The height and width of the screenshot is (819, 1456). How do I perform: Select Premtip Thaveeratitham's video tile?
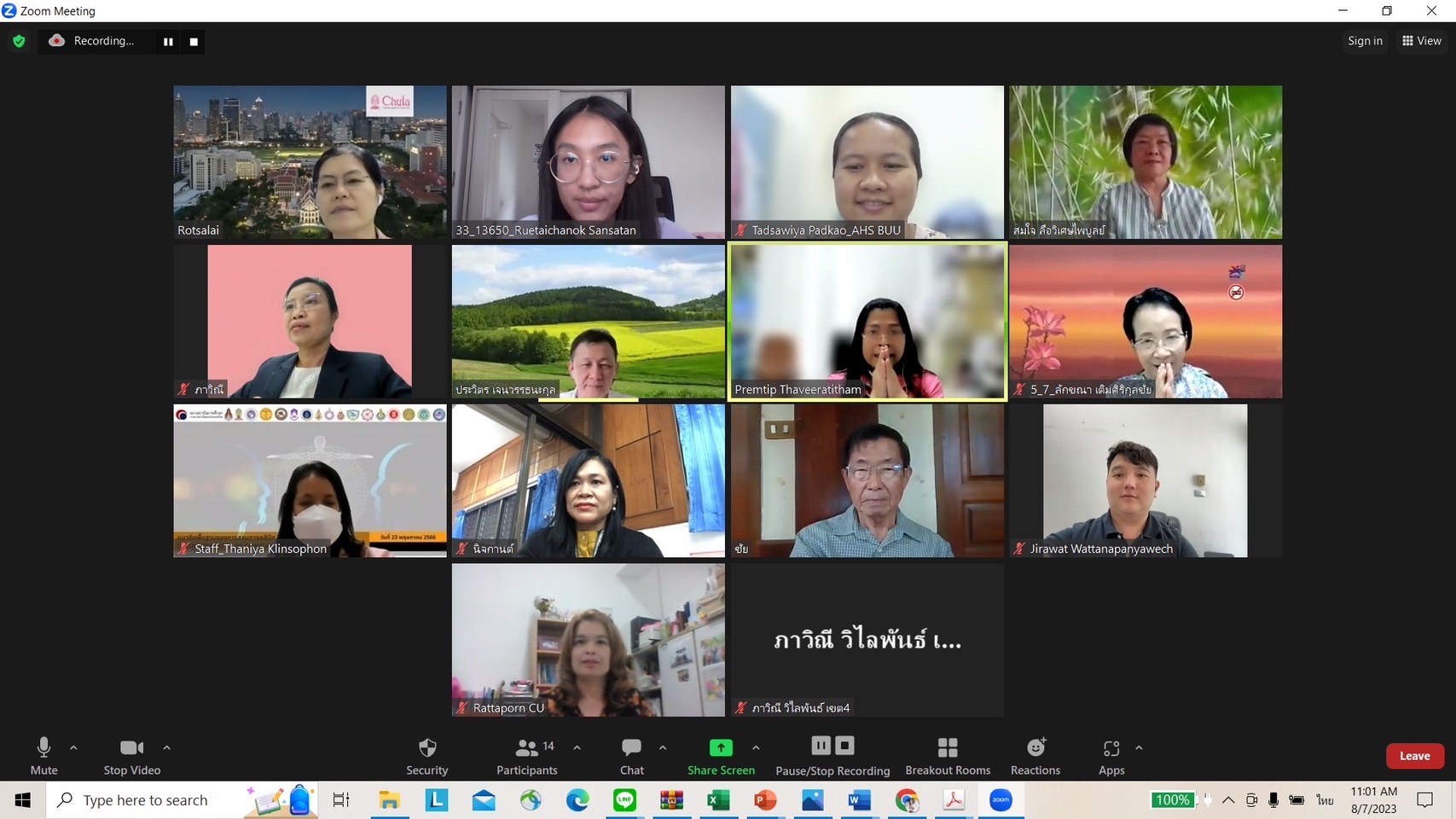867,321
